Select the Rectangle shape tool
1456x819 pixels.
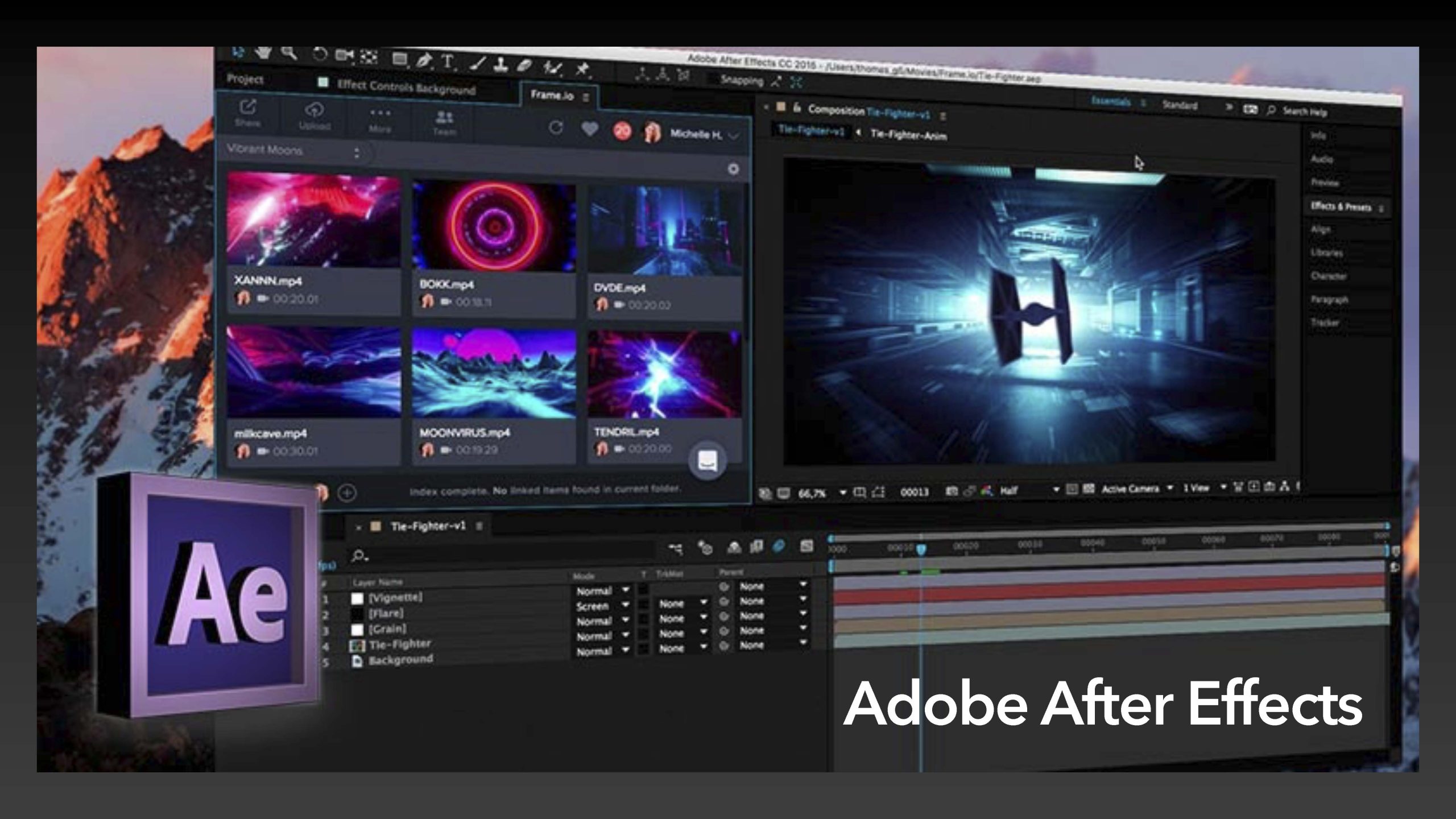point(400,59)
